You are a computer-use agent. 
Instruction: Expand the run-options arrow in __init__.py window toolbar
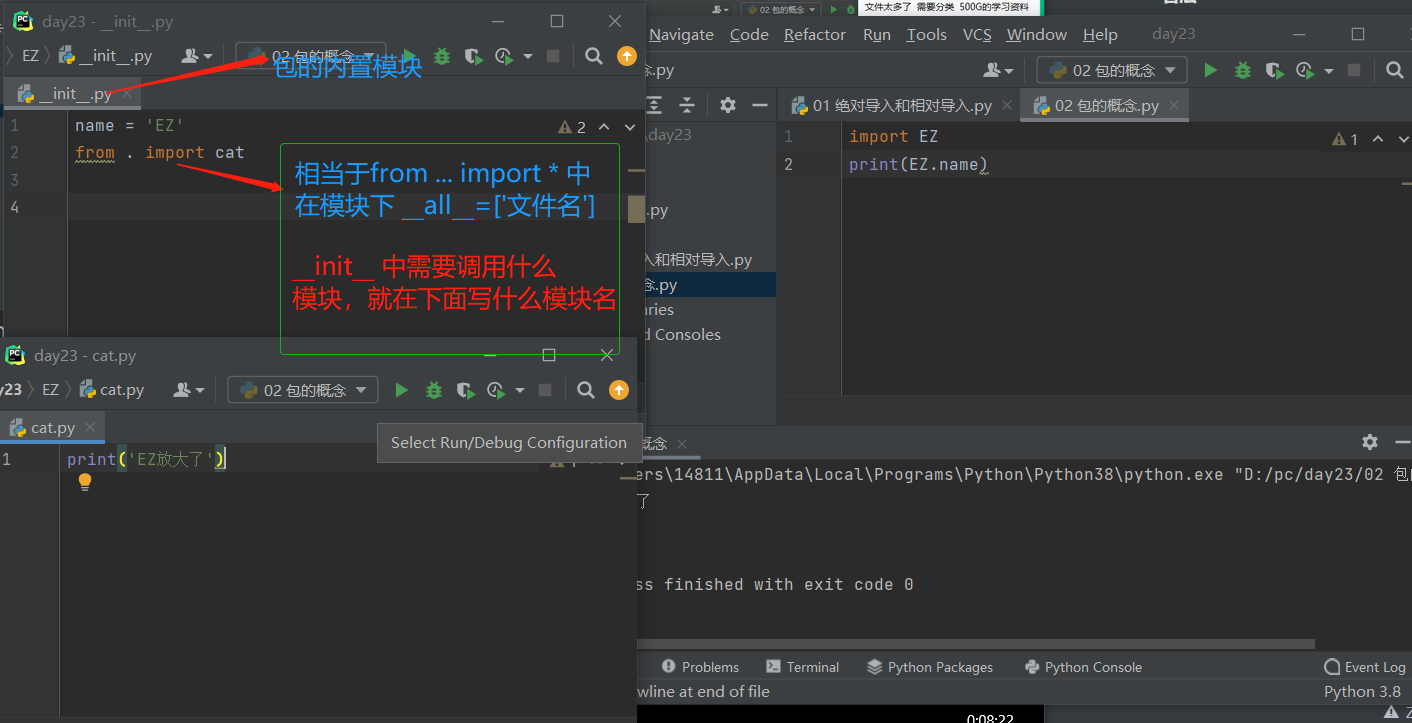point(528,57)
